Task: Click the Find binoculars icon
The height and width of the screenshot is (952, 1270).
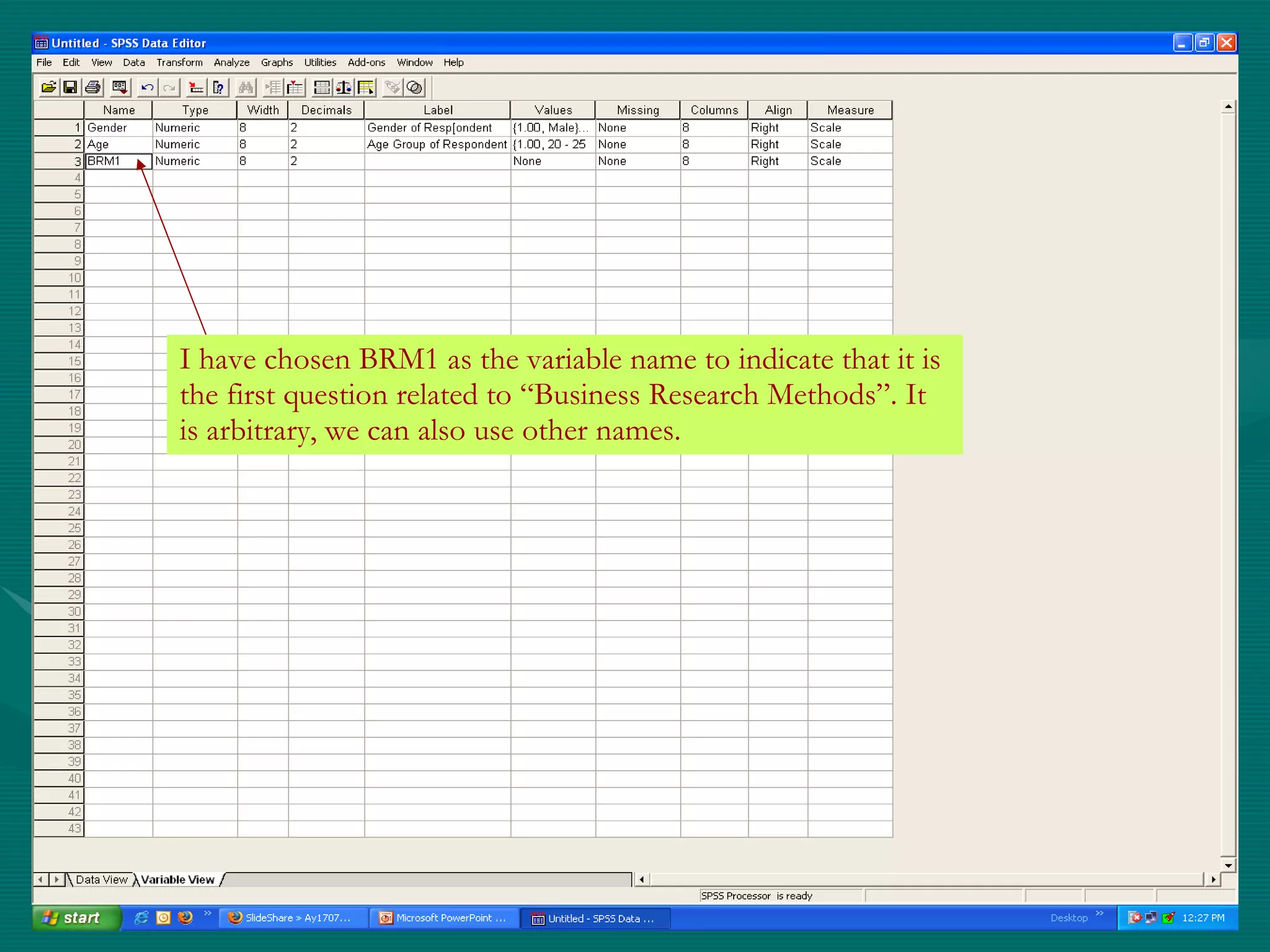Action: click(246, 87)
